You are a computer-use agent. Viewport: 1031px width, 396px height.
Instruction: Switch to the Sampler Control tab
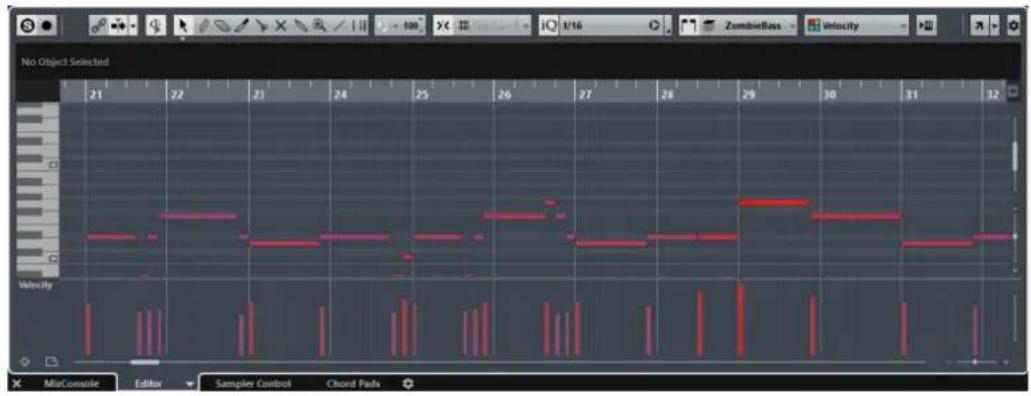coord(252,384)
